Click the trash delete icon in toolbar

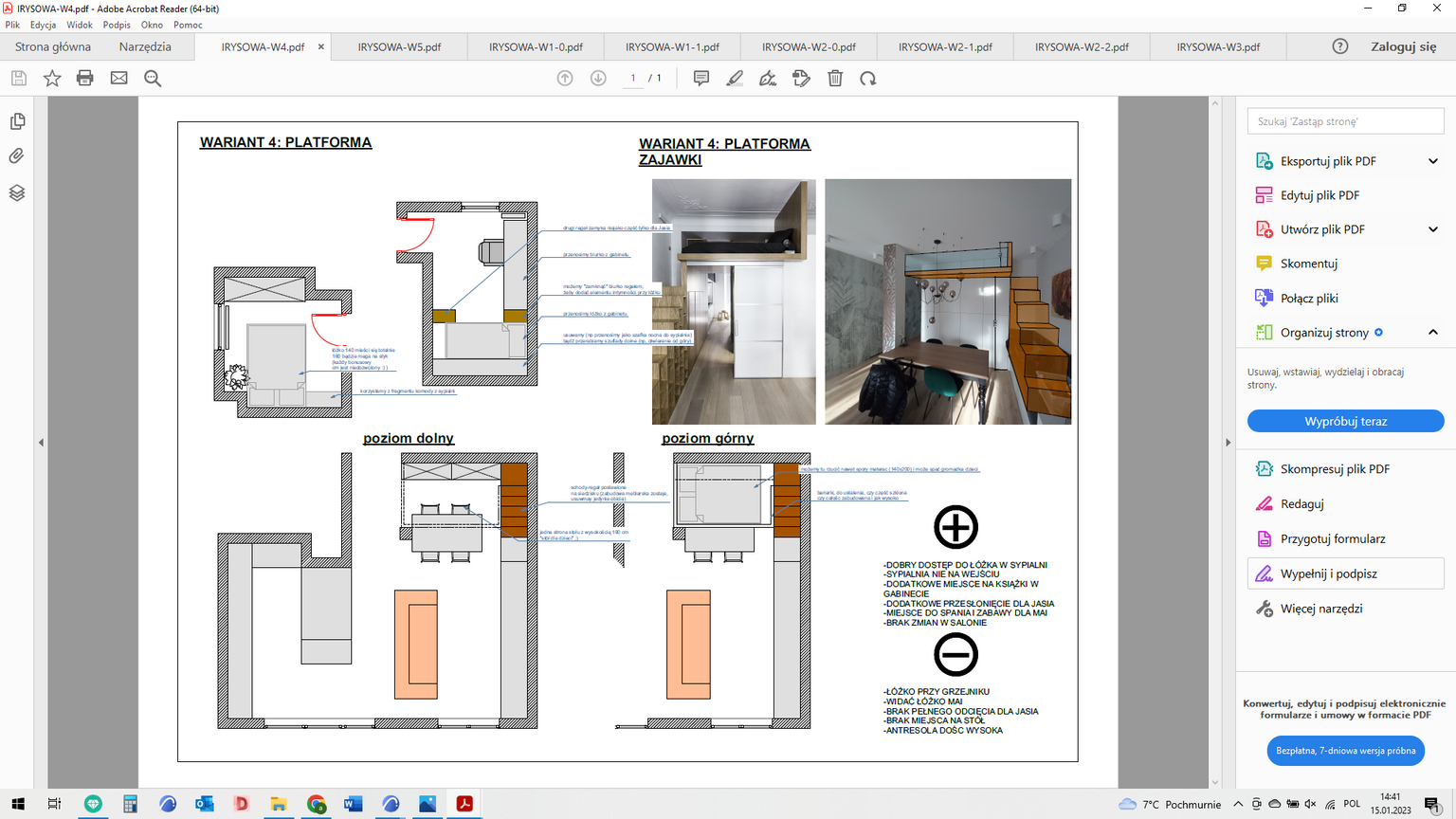835,79
